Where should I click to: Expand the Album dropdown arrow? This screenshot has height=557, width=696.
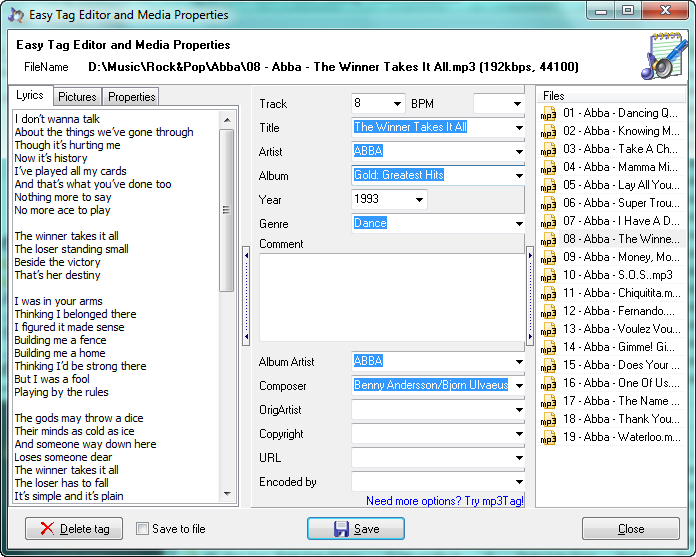519,176
